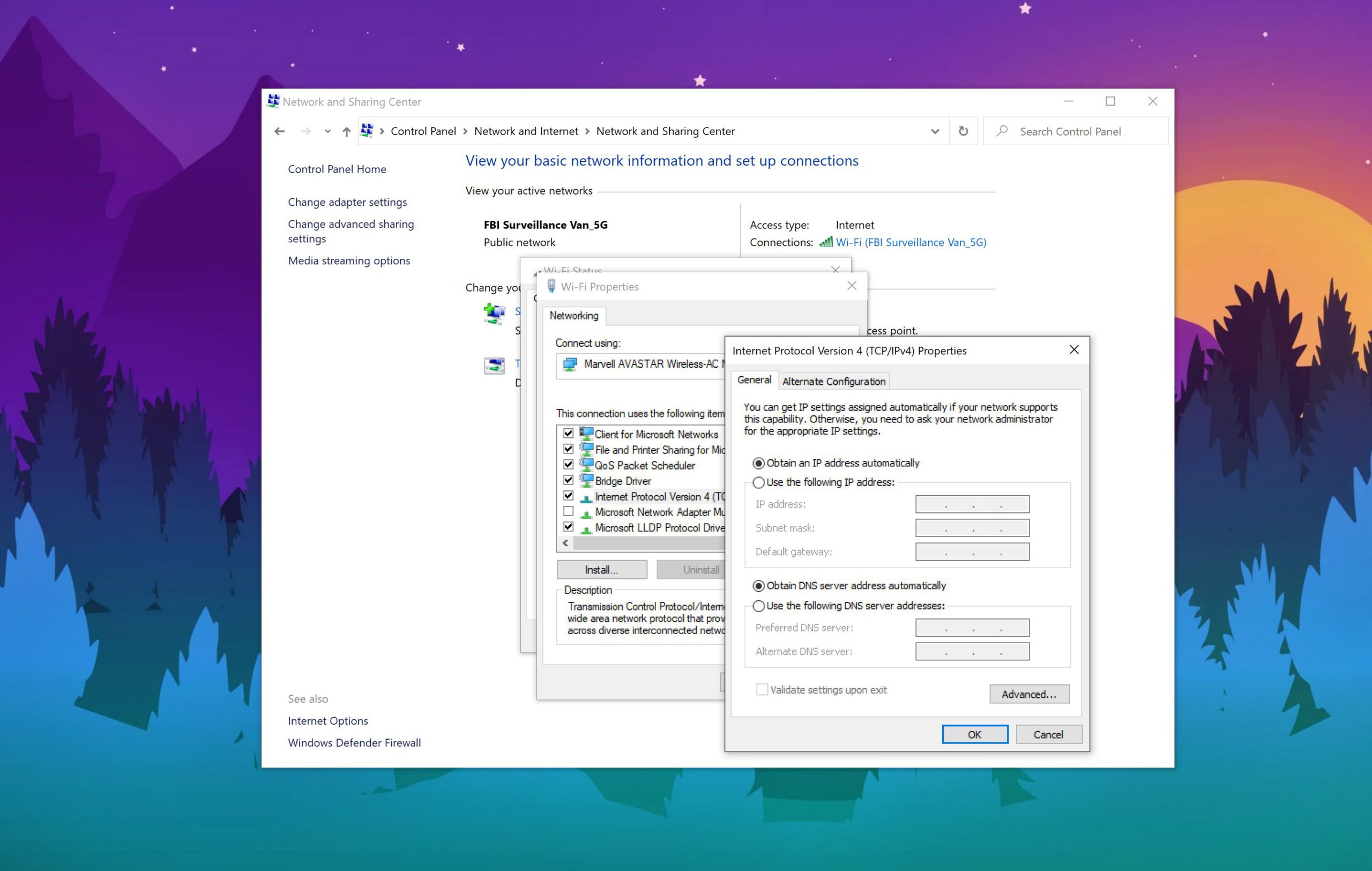Switch to the Alternate Configuration tab
The image size is (1372, 871).
(833, 381)
